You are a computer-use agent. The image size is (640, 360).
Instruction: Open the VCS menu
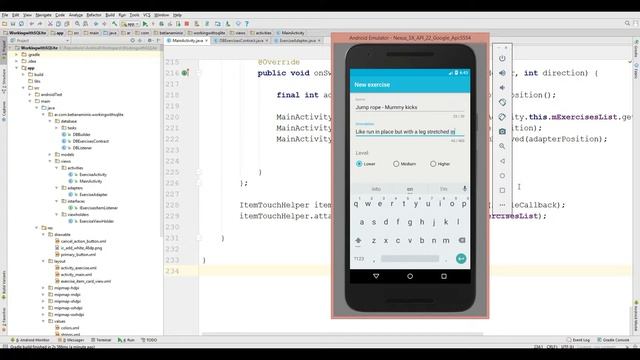point(147,15)
